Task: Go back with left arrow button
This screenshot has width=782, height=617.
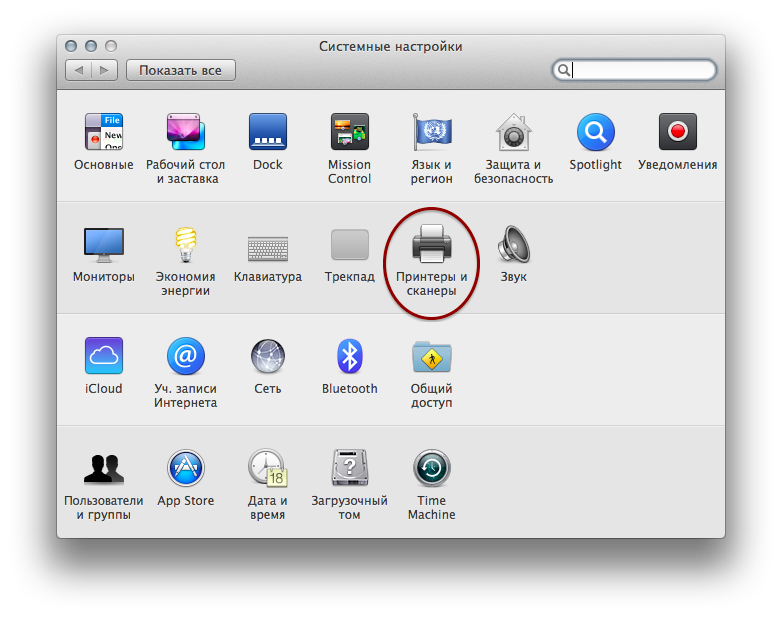Action: 79,70
